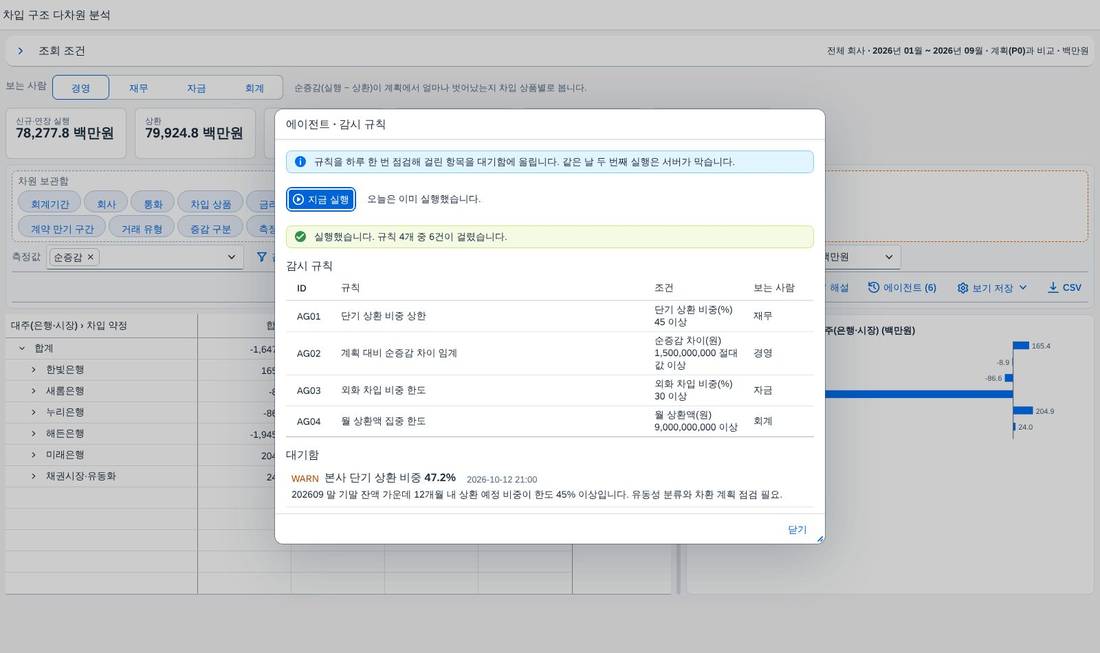Expand the 조회 조건 panel chevron
1100x653 pixels.
(x=20, y=51)
